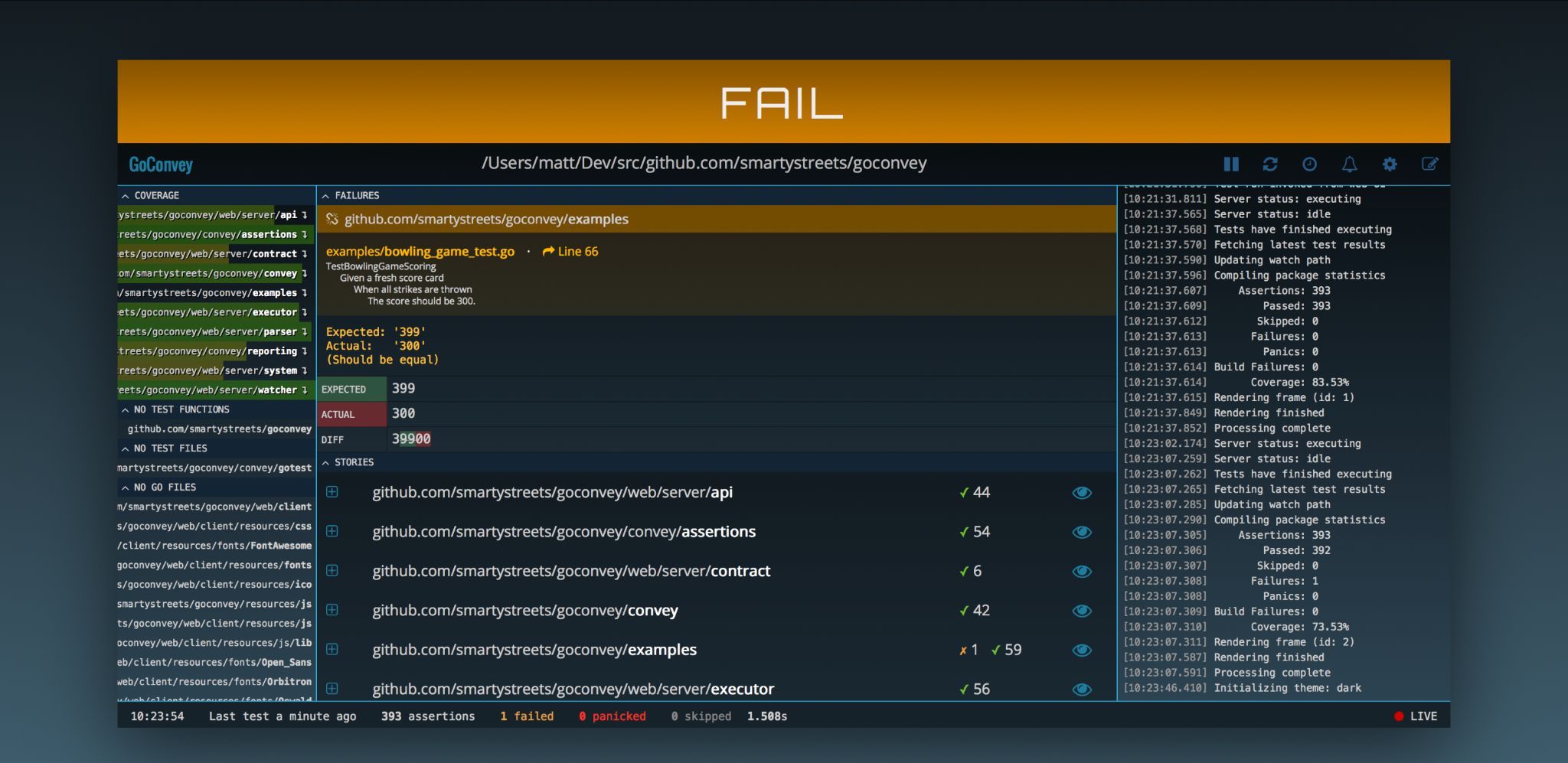Toggle watching web/server/contract package

(1082, 572)
